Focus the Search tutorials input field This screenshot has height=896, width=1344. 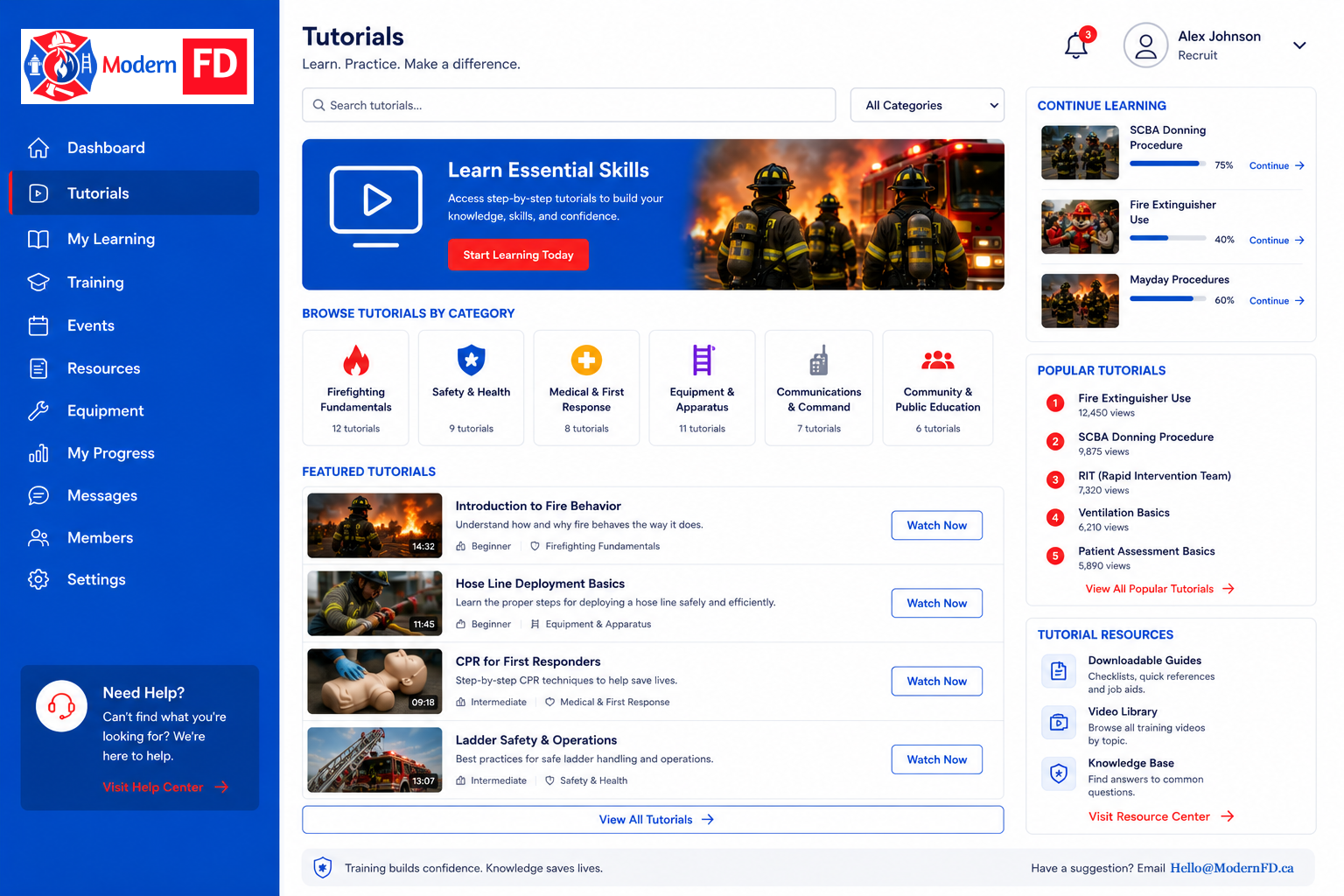coord(569,105)
